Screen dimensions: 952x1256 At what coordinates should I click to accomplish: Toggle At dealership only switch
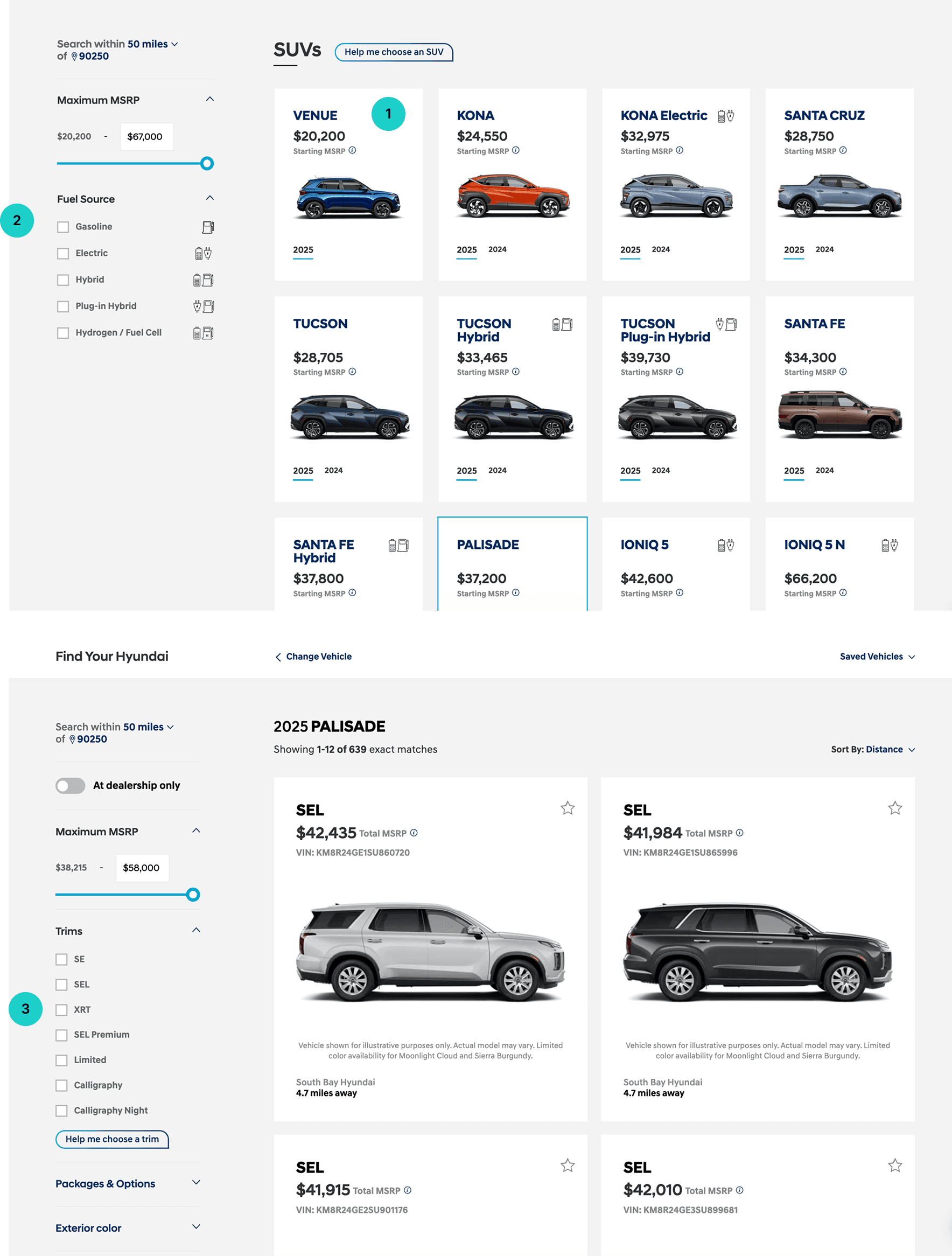point(71,786)
